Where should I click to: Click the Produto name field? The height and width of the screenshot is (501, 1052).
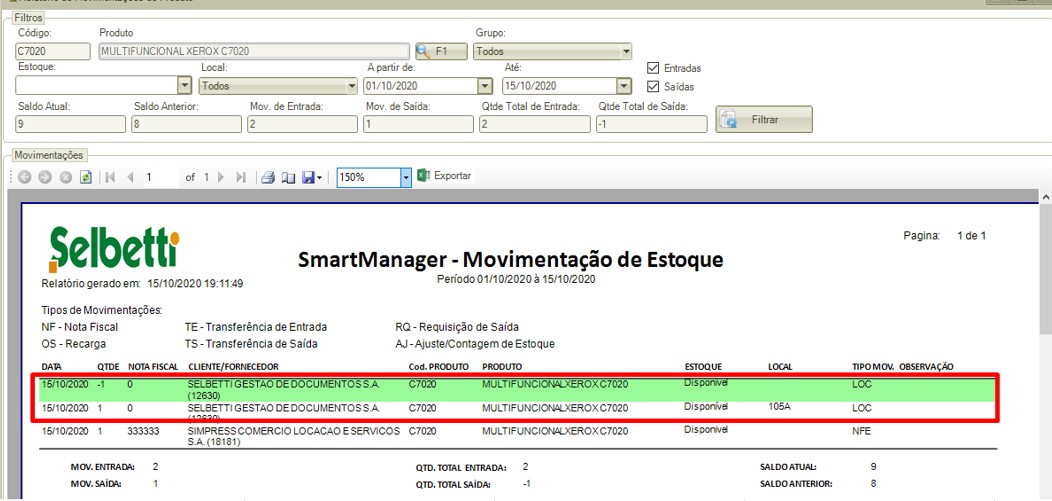coord(254,51)
